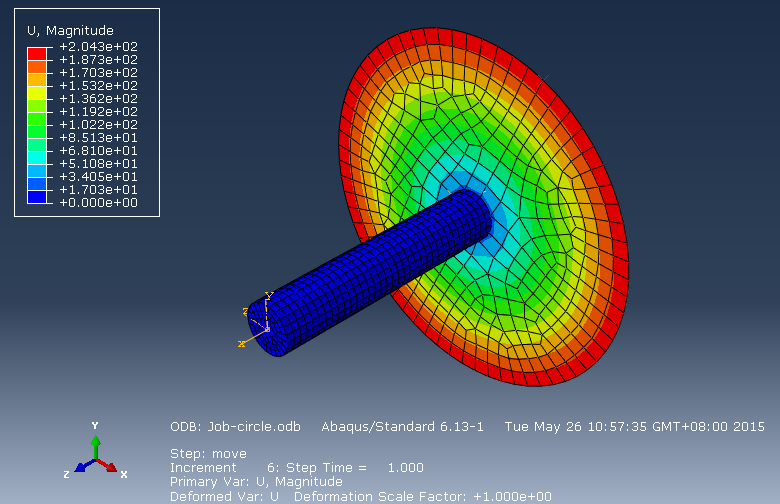This screenshot has height=504, width=780.
Task: Select the legend value +1.703e+02
Action: (x=98, y=73)
